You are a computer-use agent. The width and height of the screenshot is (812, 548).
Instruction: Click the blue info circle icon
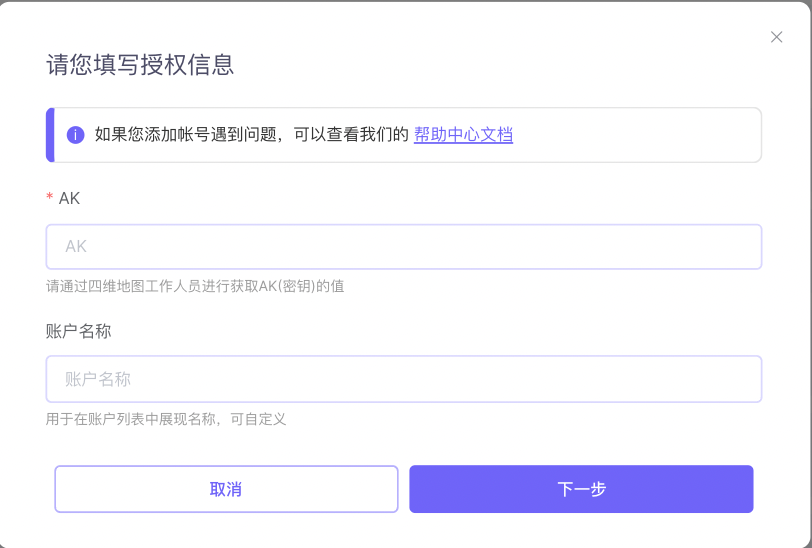76,135
